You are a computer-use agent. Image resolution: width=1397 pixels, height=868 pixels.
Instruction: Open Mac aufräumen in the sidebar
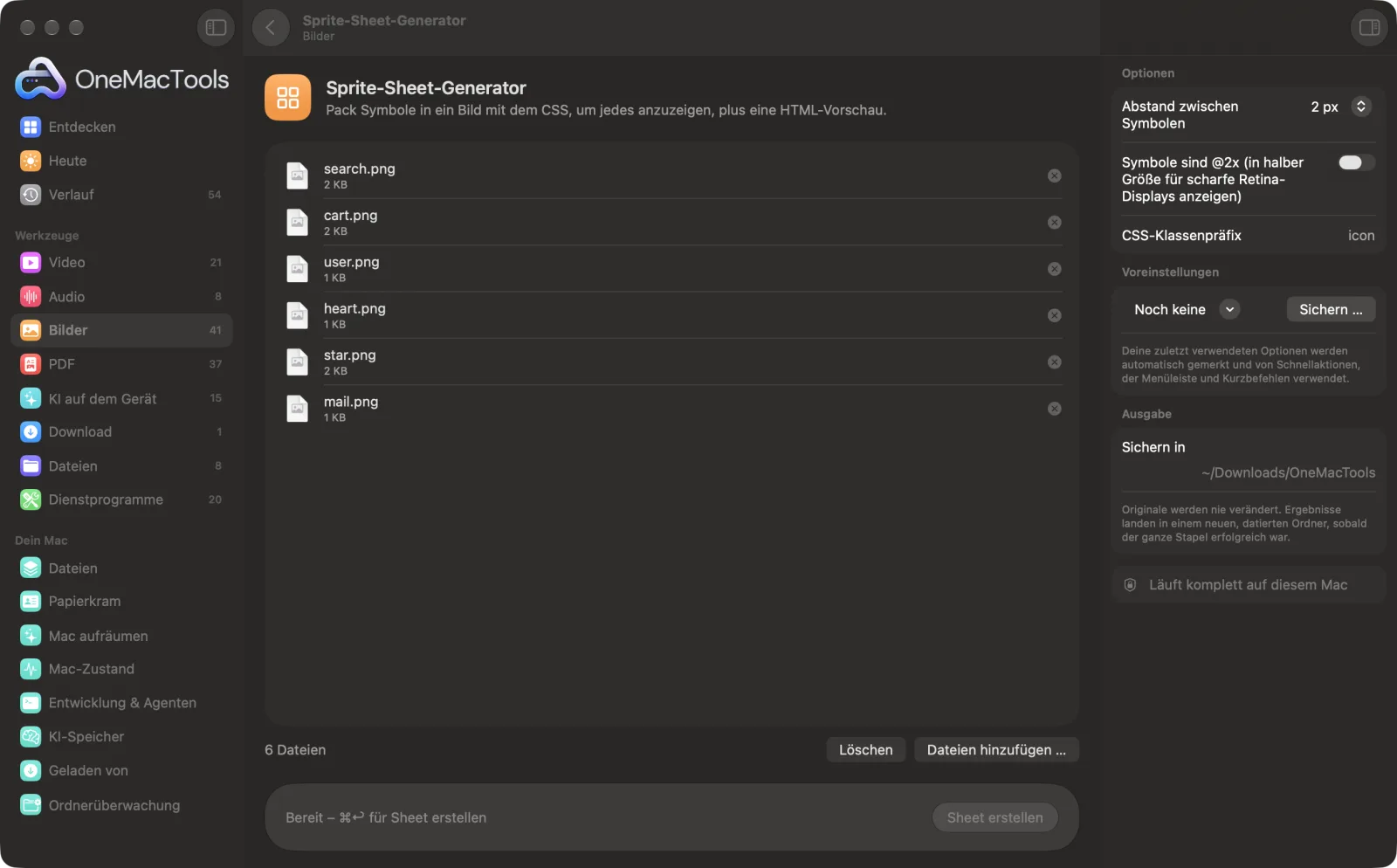pos(121,636)
